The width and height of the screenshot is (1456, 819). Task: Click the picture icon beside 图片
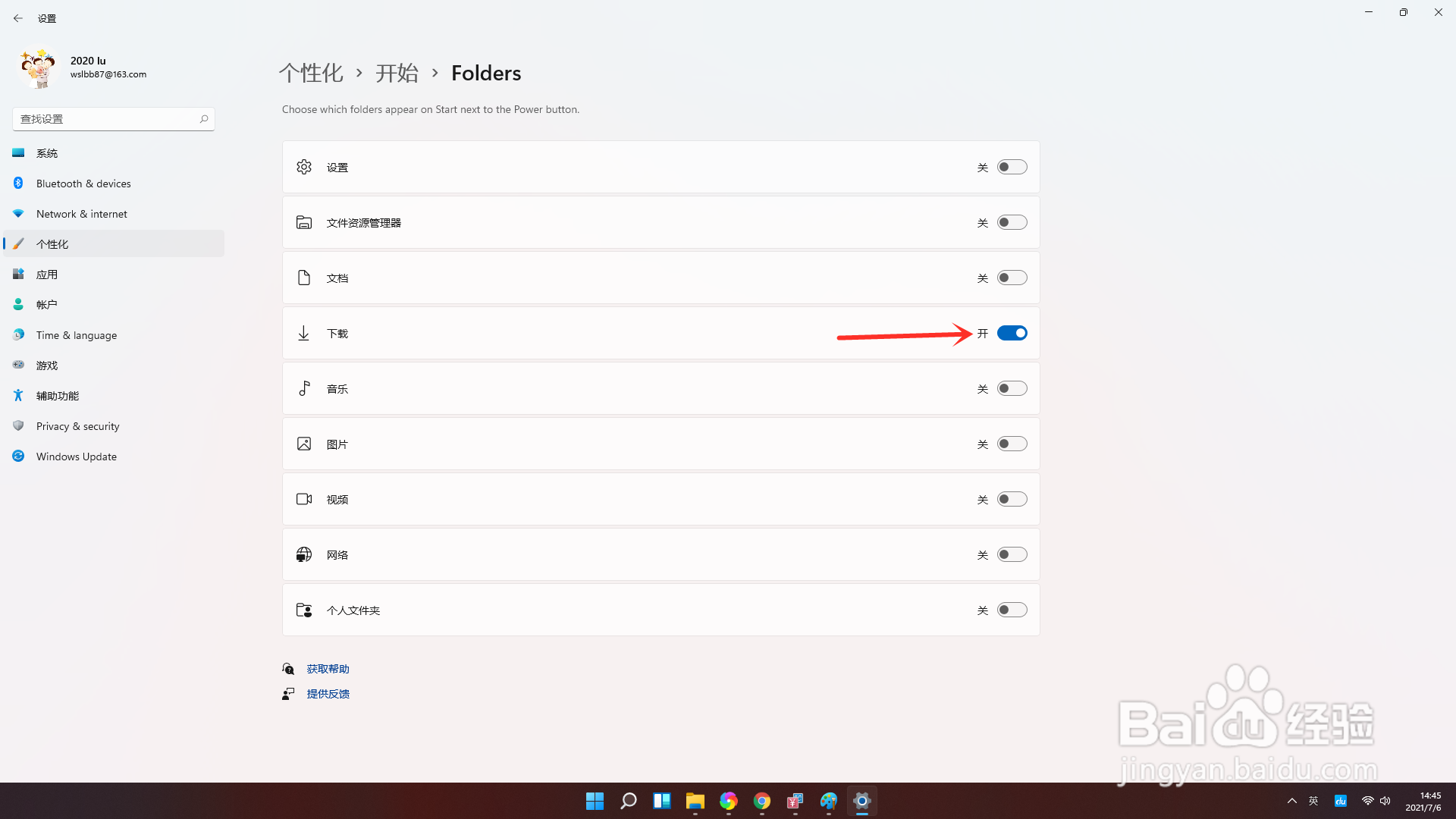click(x=304, y=444)
